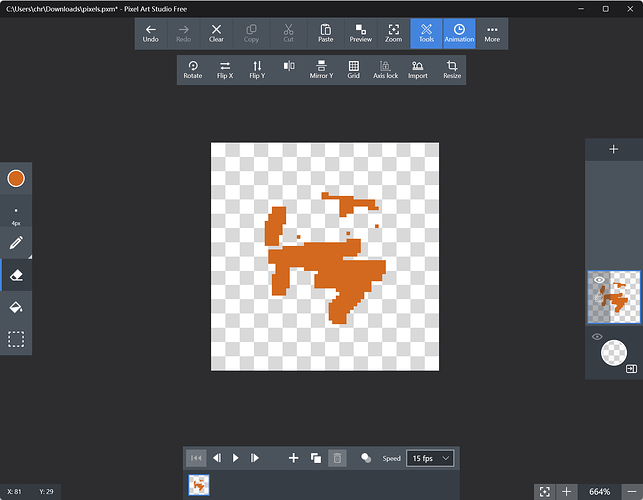Viewport: 643px width, 500px height.
Task: Flip the image with Flip X
Action: (x=224, y=69)
